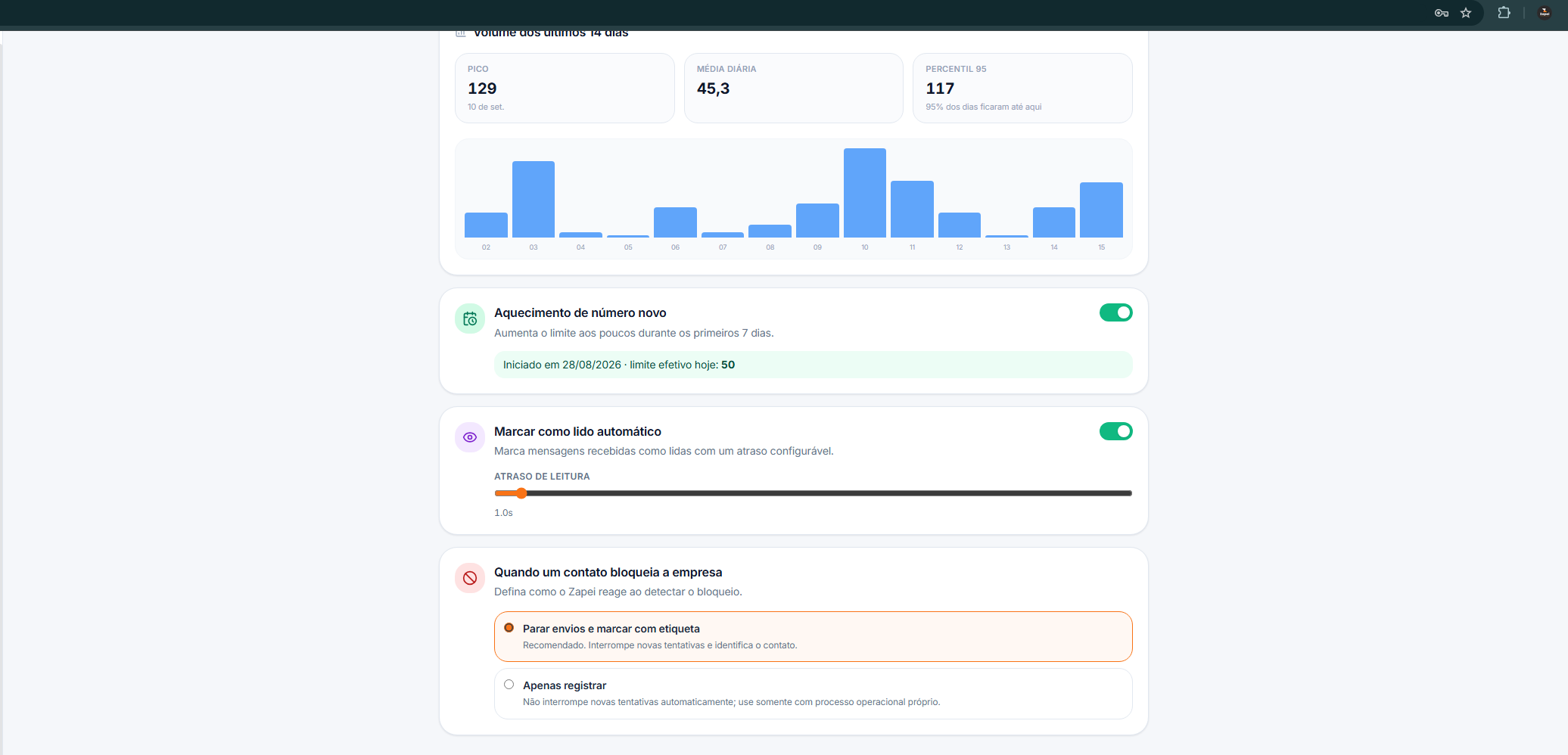This screenshot has width=1568, height=755.
Task: Click 'Aumenta o limite aos poucos' description
Action: 634,333
